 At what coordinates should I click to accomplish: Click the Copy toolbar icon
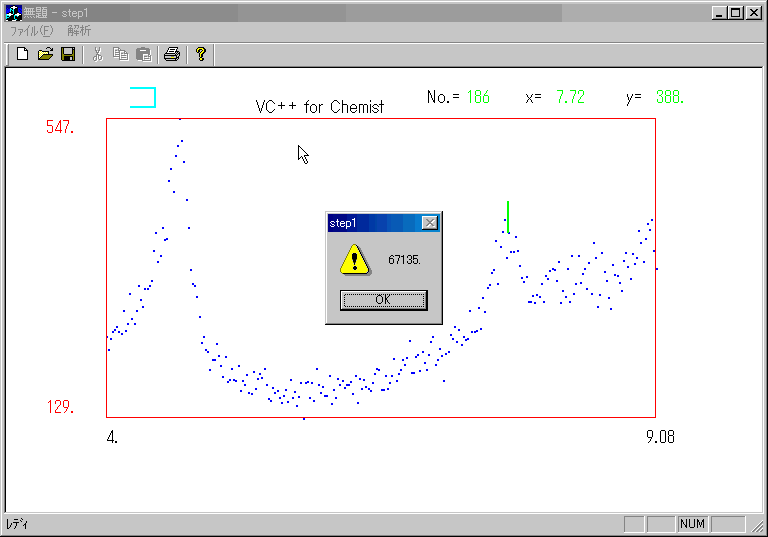120,54
